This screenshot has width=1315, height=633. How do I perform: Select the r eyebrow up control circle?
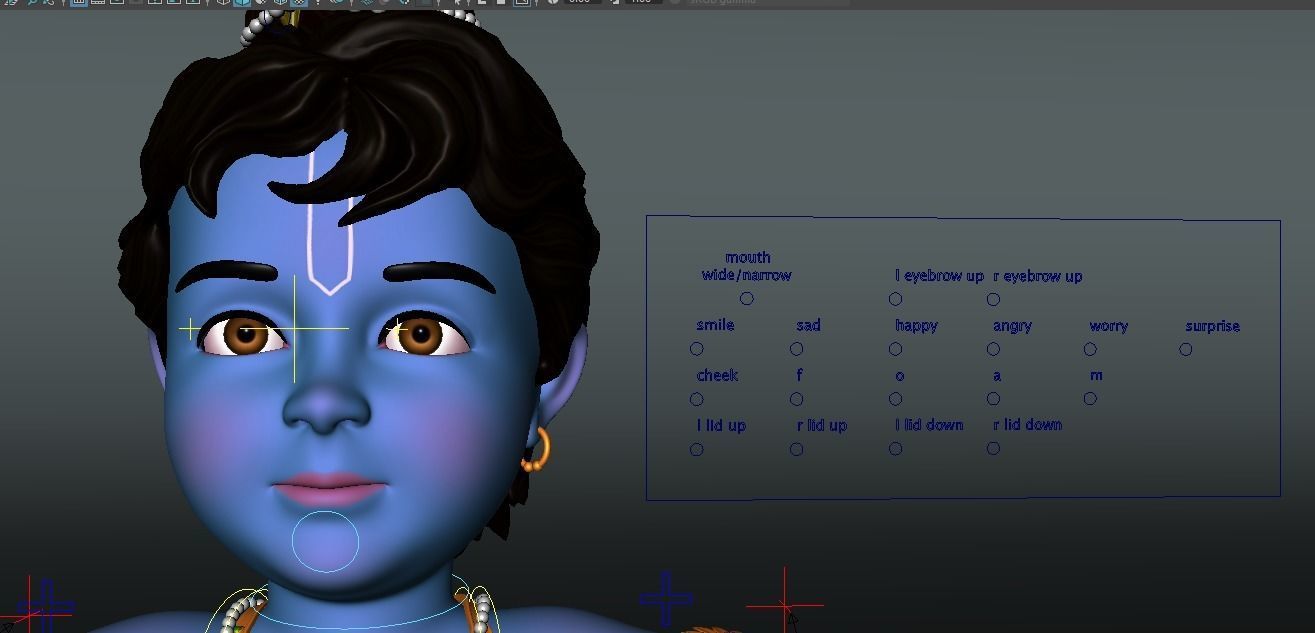993,299
